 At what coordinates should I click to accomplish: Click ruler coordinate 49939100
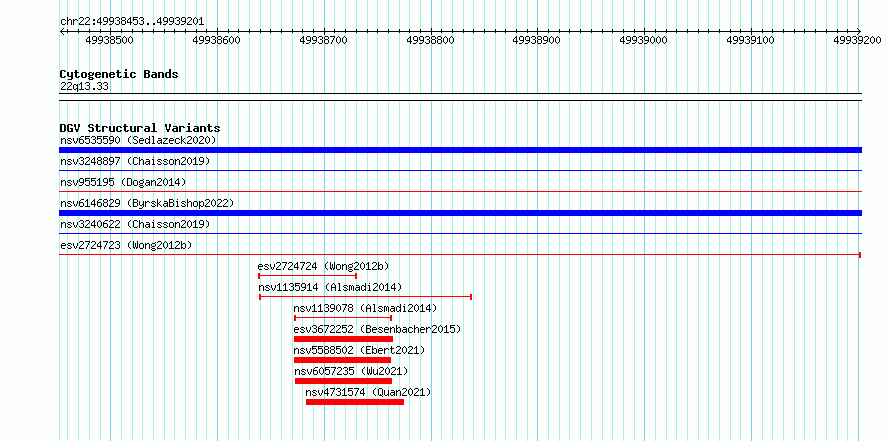pyautogui.click(x=750, y=40)
